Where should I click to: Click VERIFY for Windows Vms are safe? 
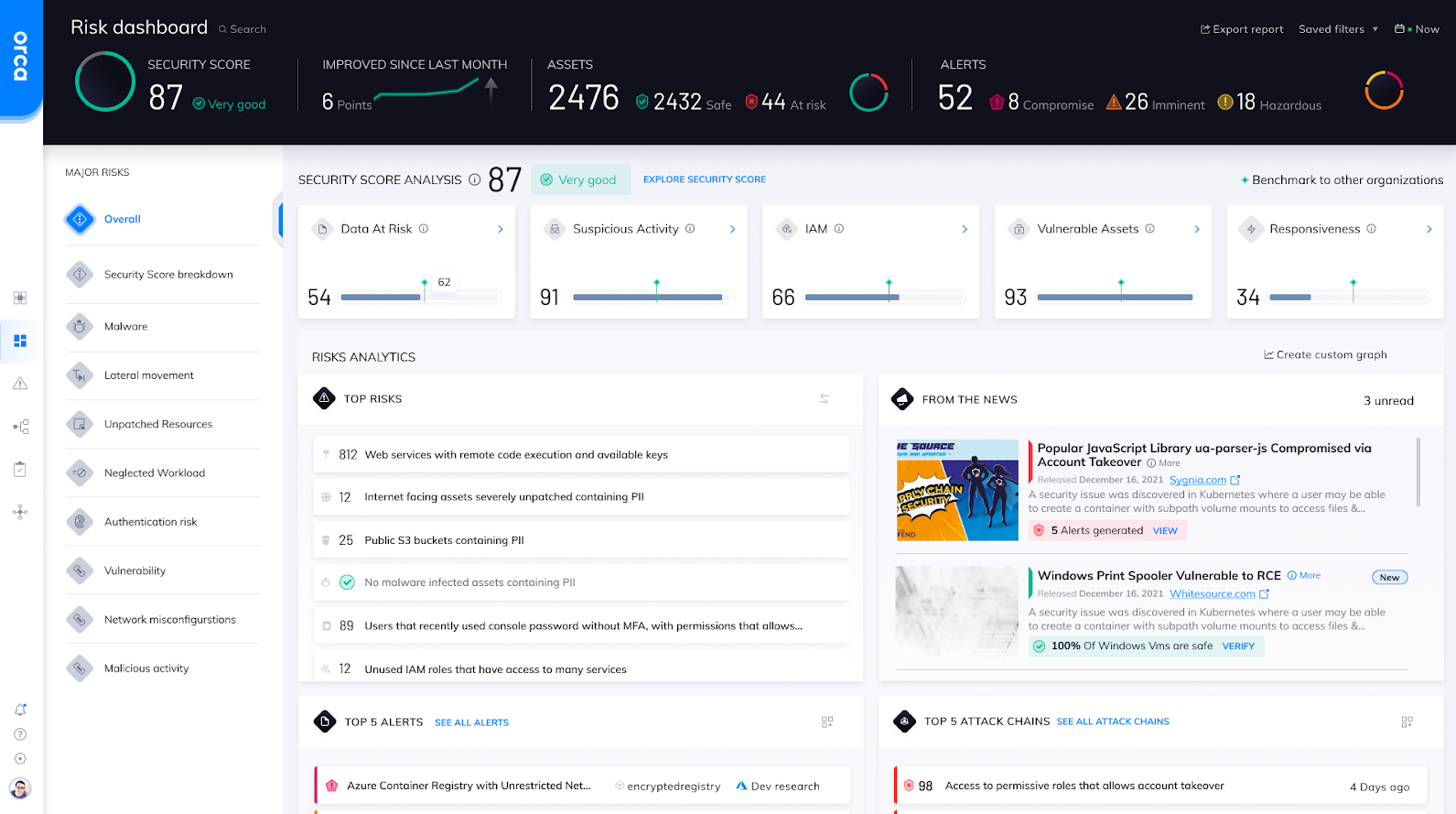1238,646
